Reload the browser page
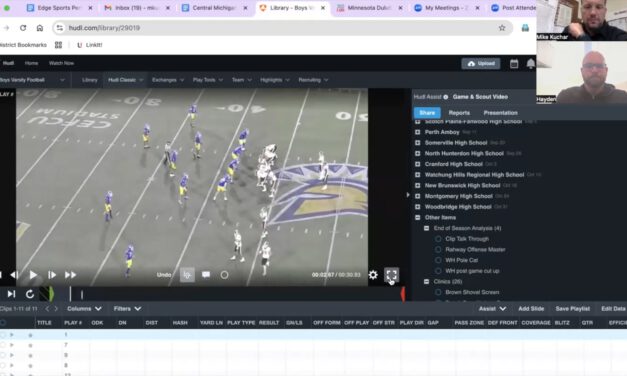This screenshot has height=376, width=627. click(23, 28)
